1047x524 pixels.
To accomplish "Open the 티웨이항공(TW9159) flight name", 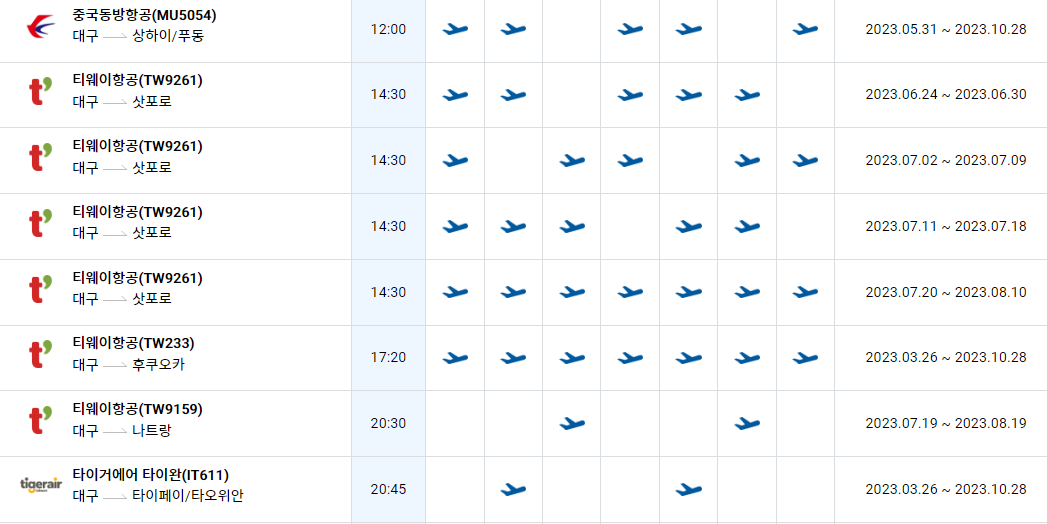I will (138, 409).
